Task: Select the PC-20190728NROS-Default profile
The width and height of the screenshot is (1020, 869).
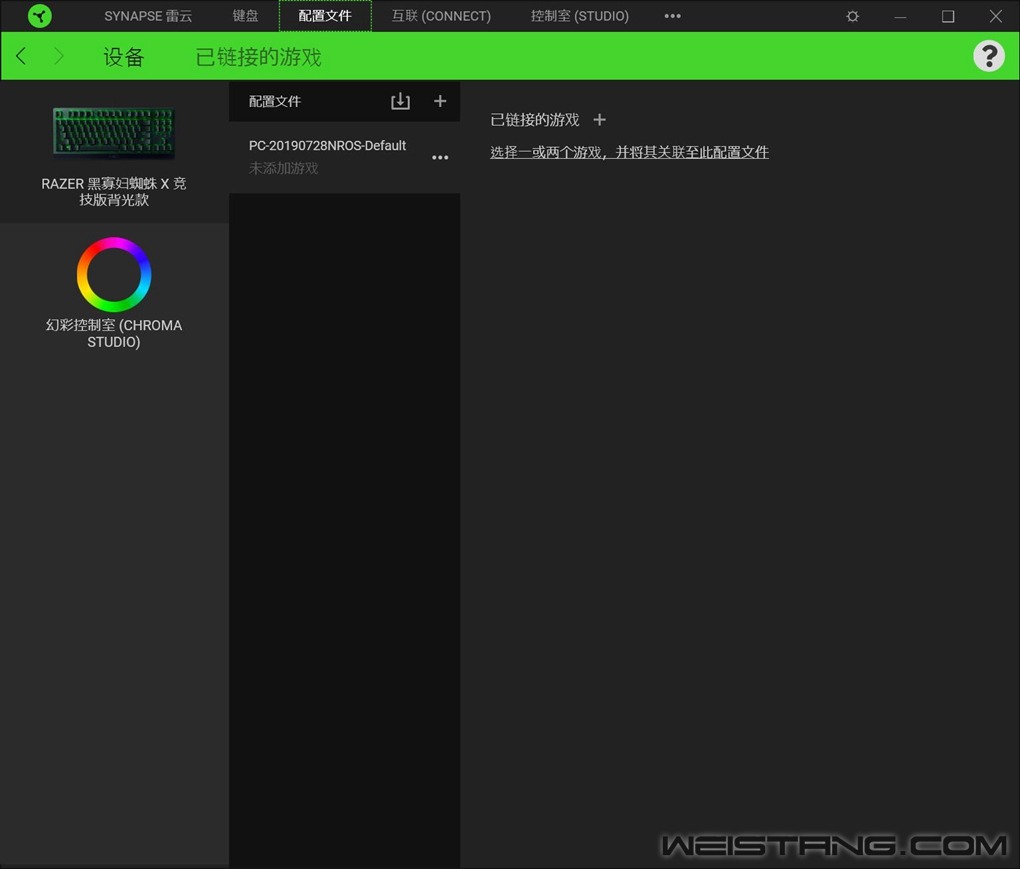Action: pos(344,157)
